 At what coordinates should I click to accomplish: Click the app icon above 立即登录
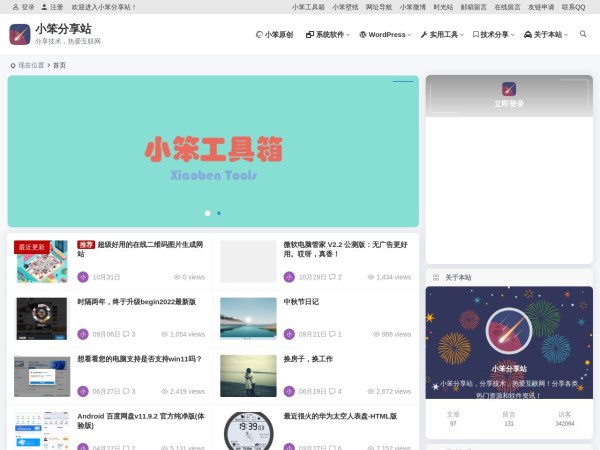tap(508, 89)
